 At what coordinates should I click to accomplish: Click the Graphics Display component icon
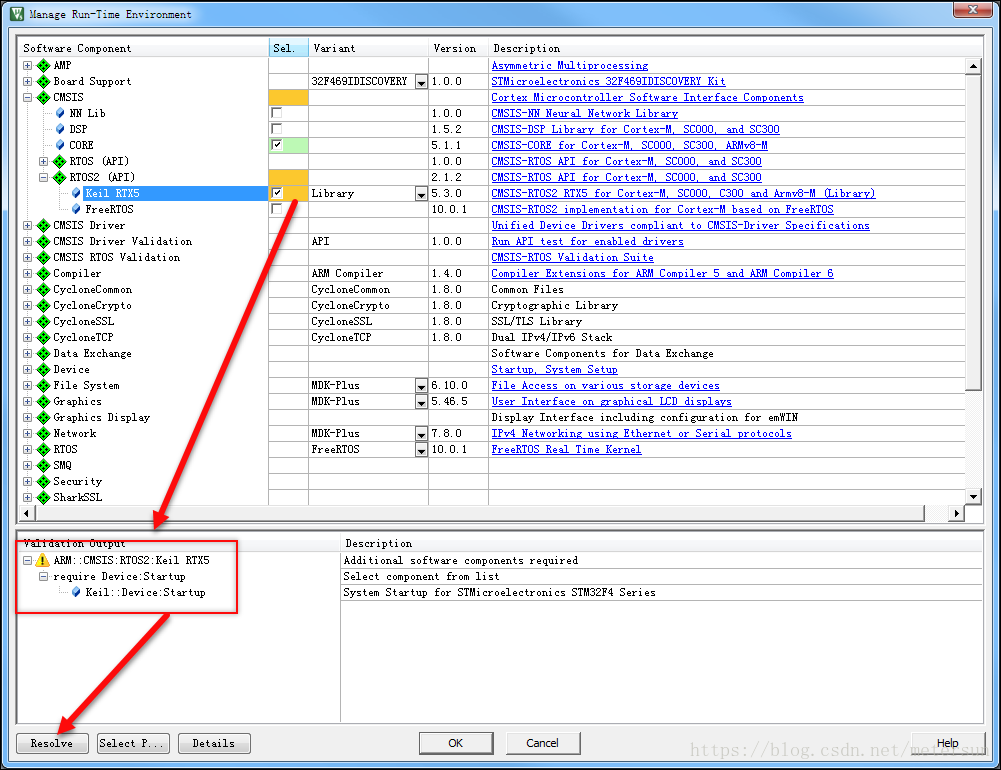(x=43, y=417)
